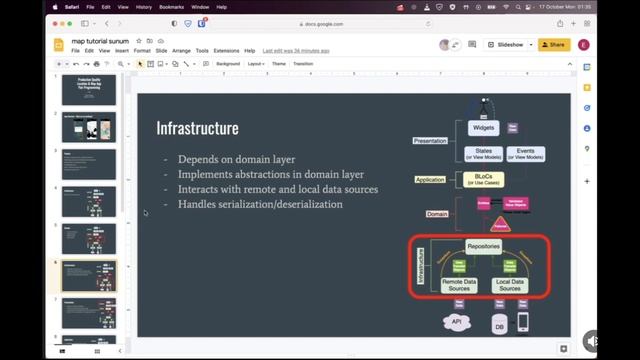Print the presentation
Viewport: 640px width, 360px height.
[x=96, y=64]
